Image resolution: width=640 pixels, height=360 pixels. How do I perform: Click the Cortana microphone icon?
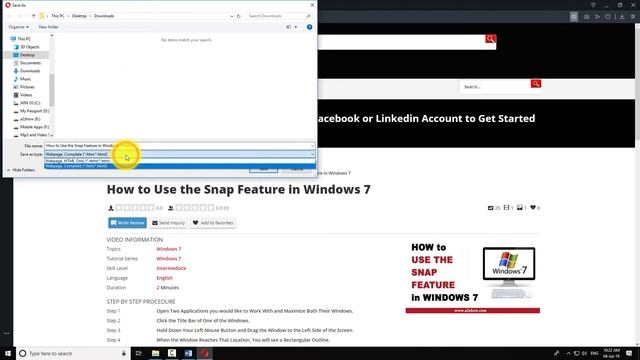click(124, 353)
